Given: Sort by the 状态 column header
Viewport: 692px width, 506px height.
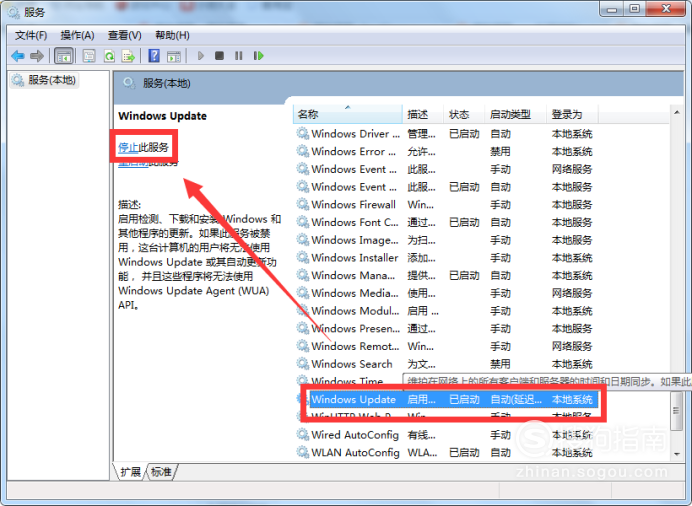Looking at the screenshot, I should click(x=463, y=114).
